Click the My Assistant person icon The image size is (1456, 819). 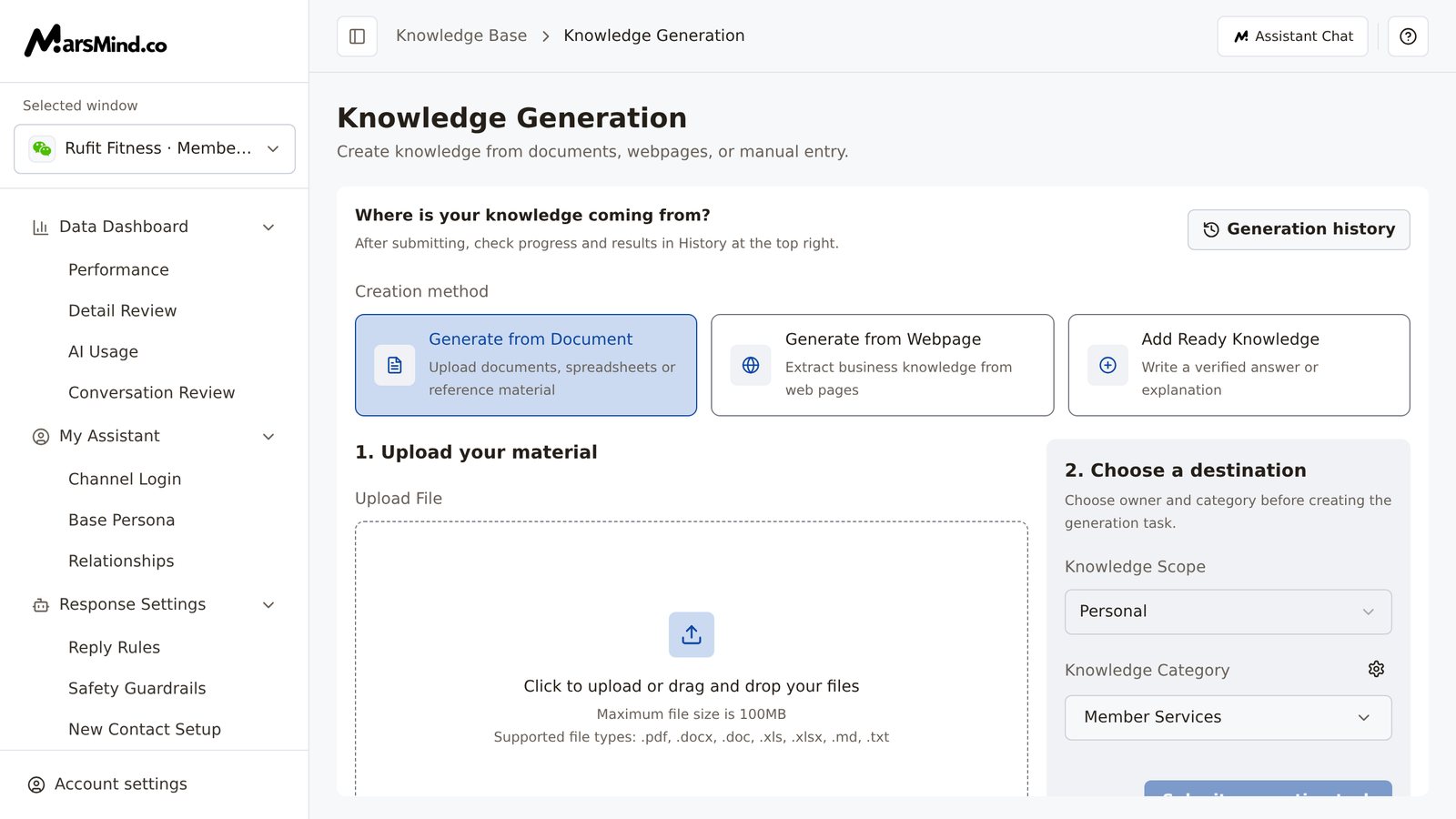[x=41, y=437]
